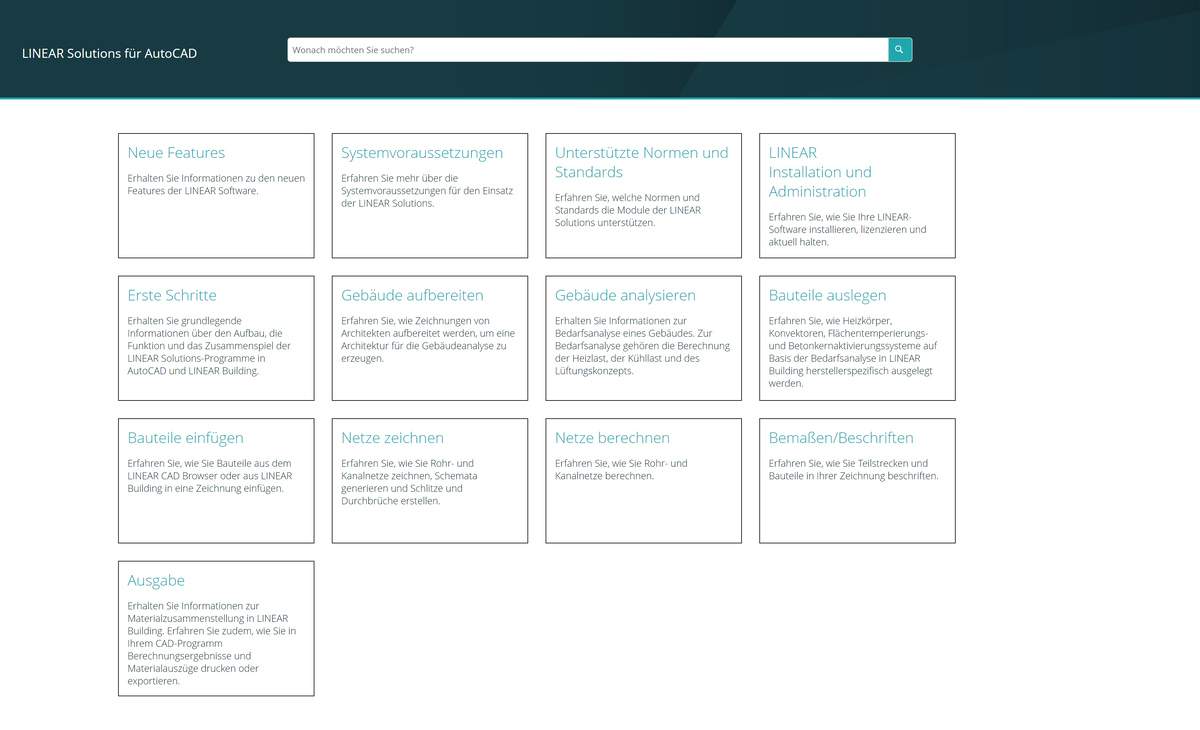Open the Bauteile auslegen heading
The width and height of the screenshot is (1200, 730).
tap(827, 295)
